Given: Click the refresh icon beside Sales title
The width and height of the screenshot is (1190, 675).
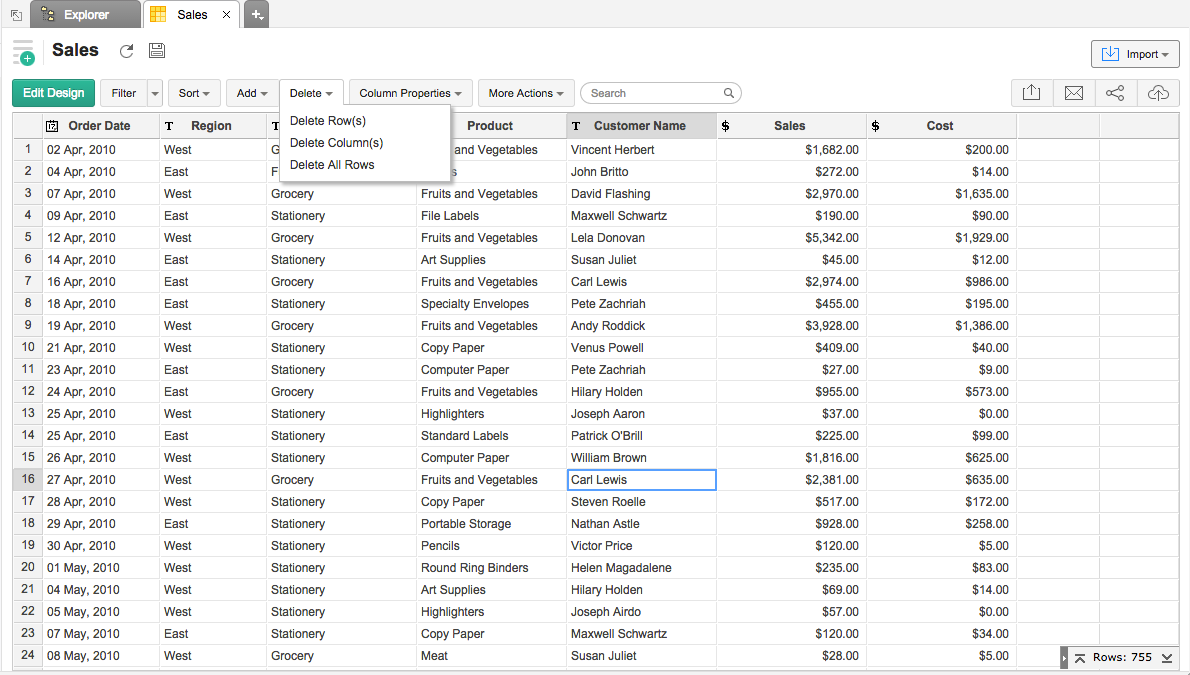Looking at the screenshot, I should [x=126, y=51].
